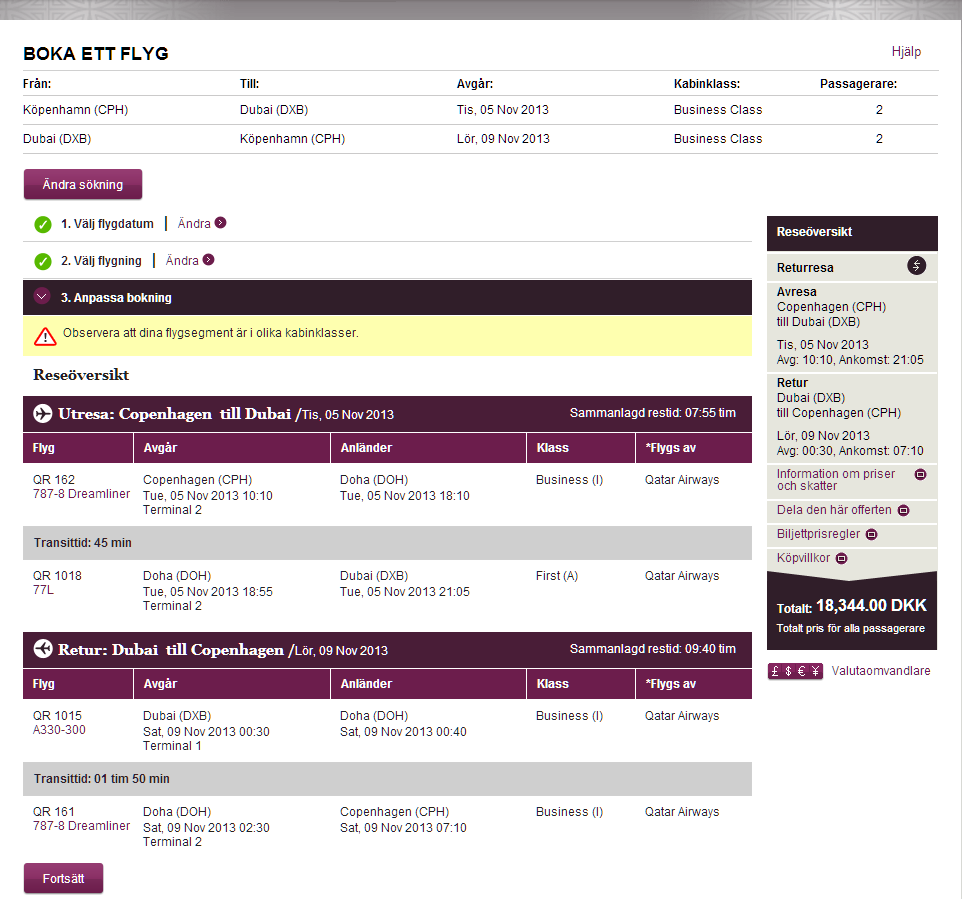Click the green checkmark for Välj flygdatum
The width and height of the screenshot is (962, 899).
point(43,225)
